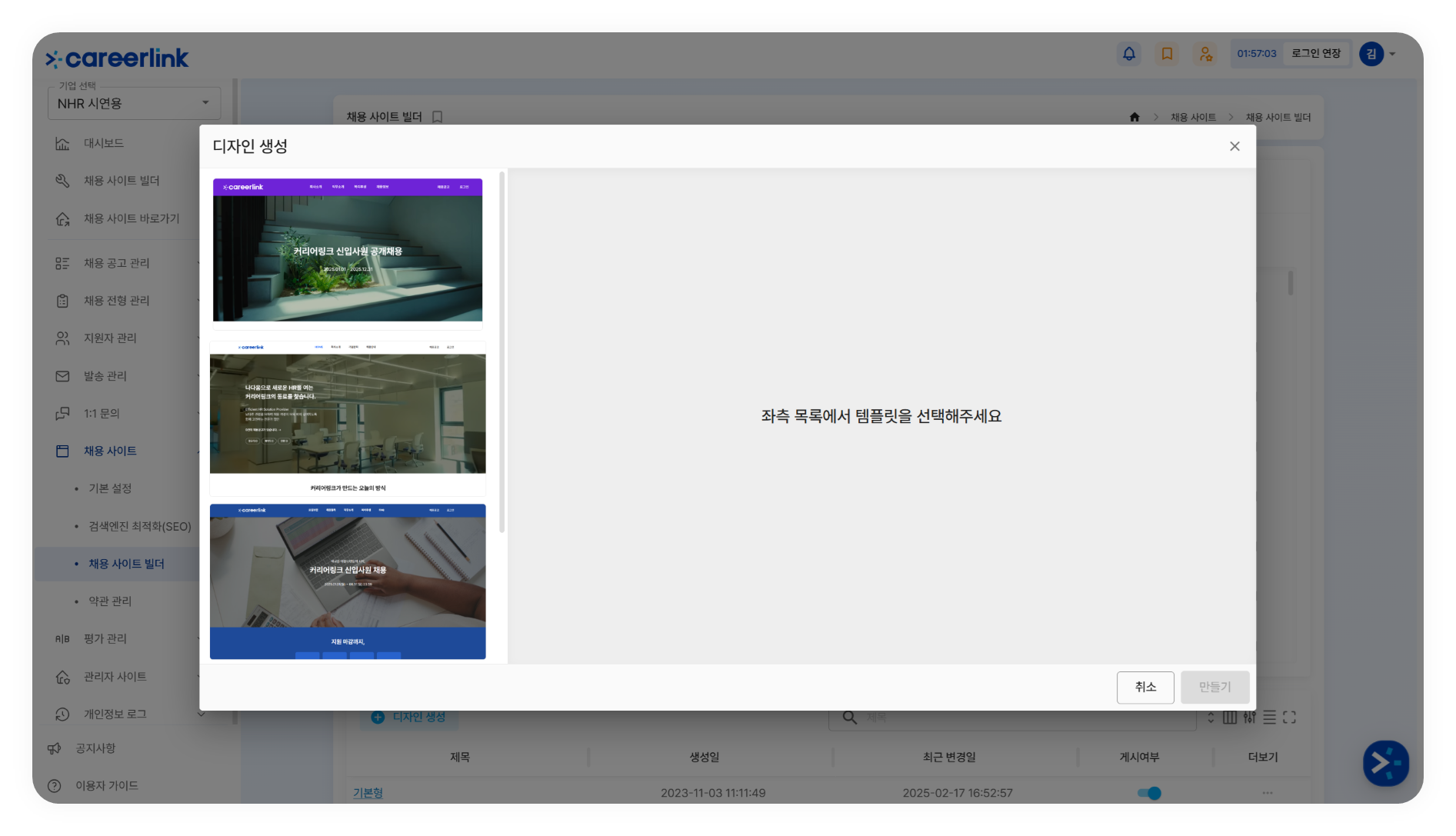The height and width of the screenshot is (836, 1456).
Task: Click the 디자인 생성 plus button behind dialog
Action: [x=409, y=717]
